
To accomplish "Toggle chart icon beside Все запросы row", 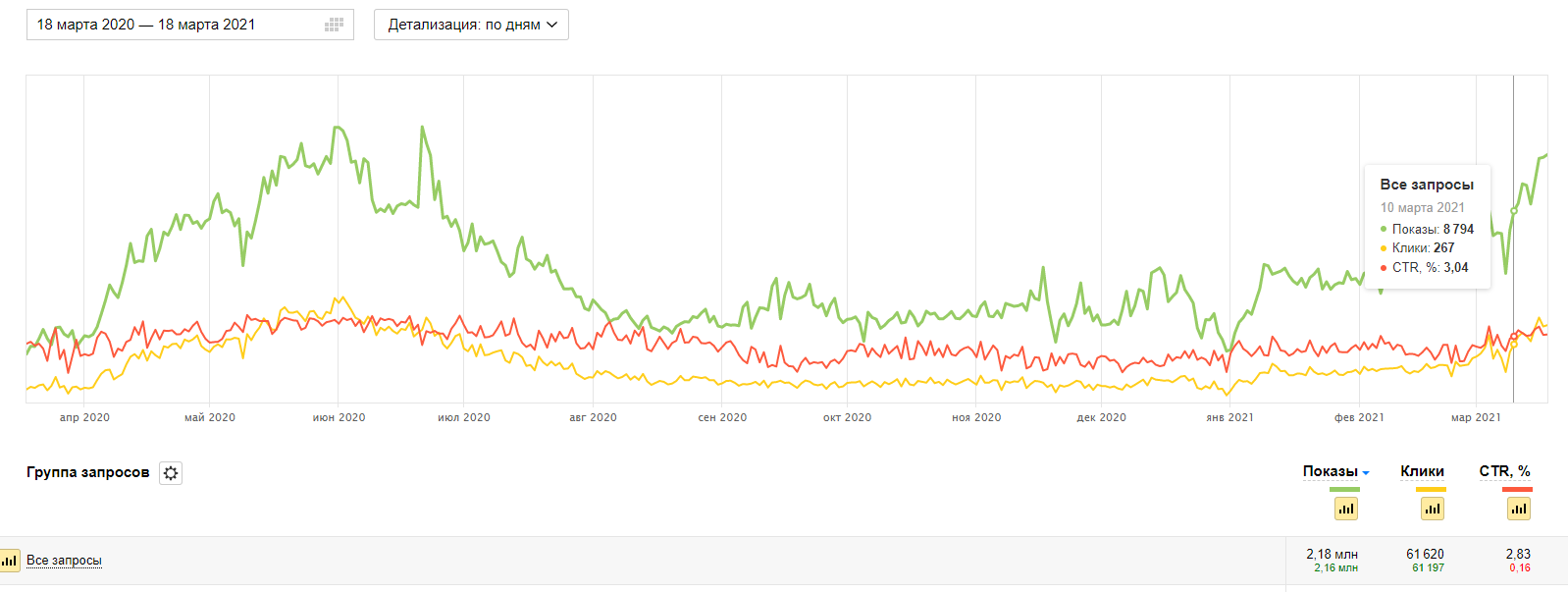I will click(10, 561).
